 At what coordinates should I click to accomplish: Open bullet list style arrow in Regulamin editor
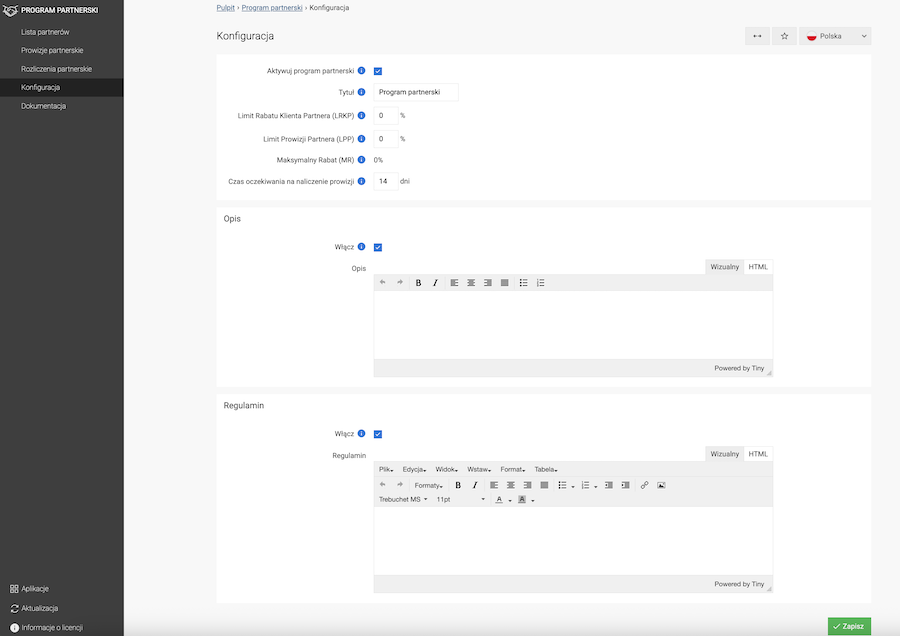[573, 486]
